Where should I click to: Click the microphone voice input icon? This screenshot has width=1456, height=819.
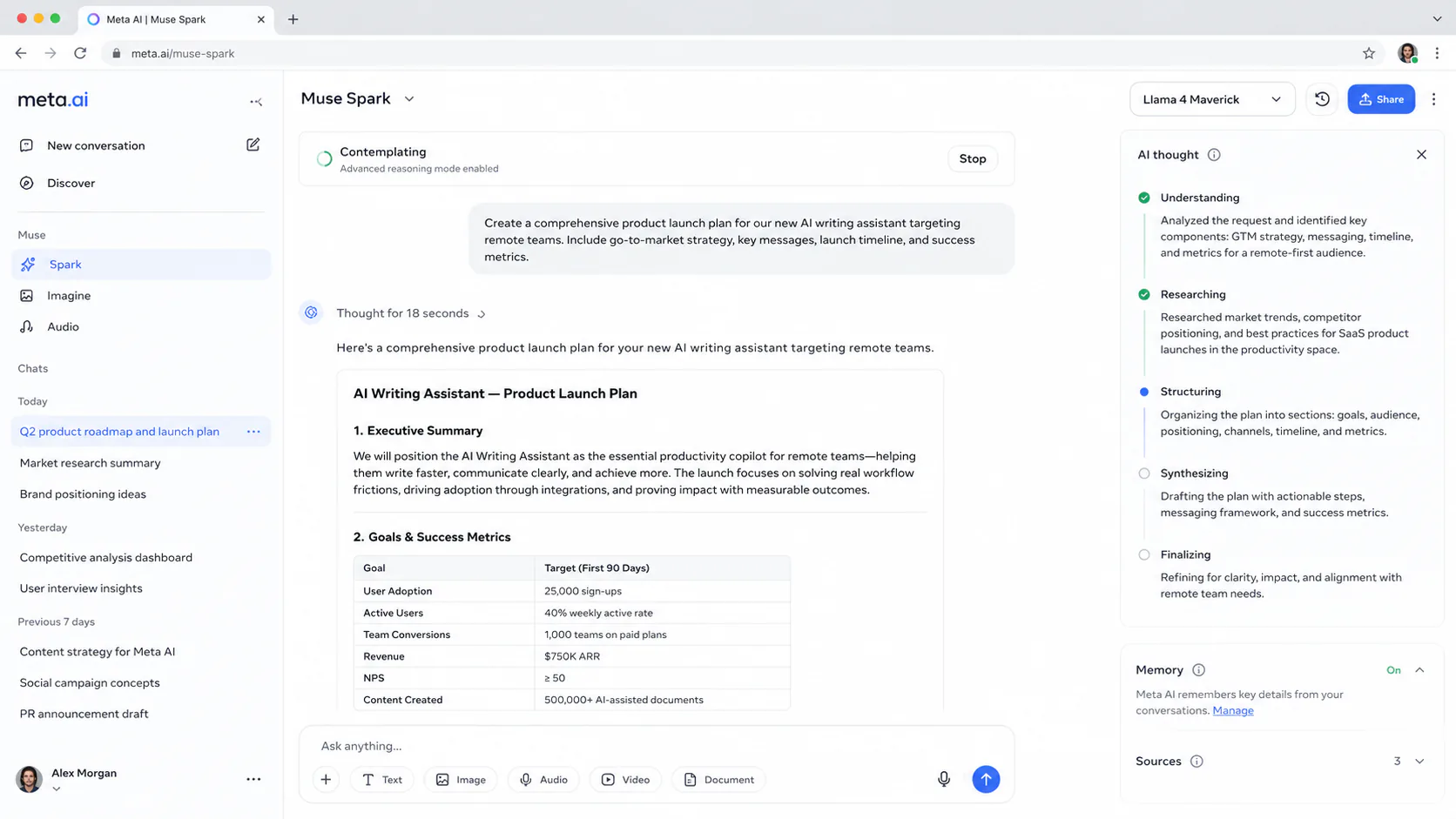click(944, 780)
